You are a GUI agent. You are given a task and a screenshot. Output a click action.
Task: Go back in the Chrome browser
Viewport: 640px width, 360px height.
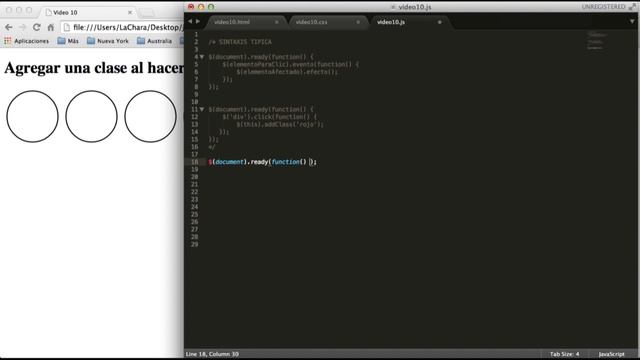tap(9, 27)
